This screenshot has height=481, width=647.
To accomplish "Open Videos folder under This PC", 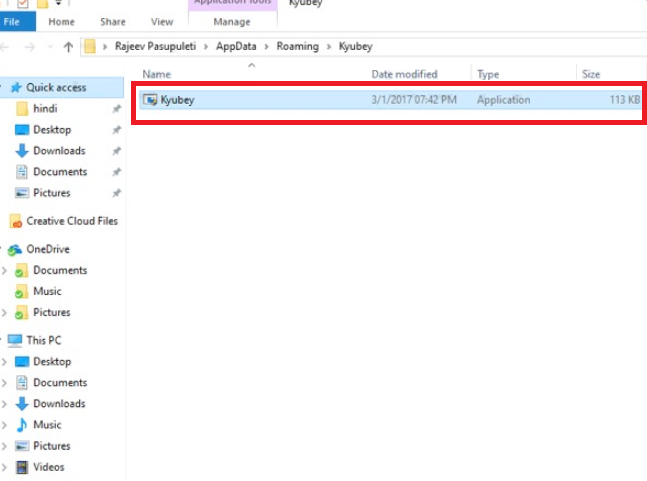I will 48,467.
